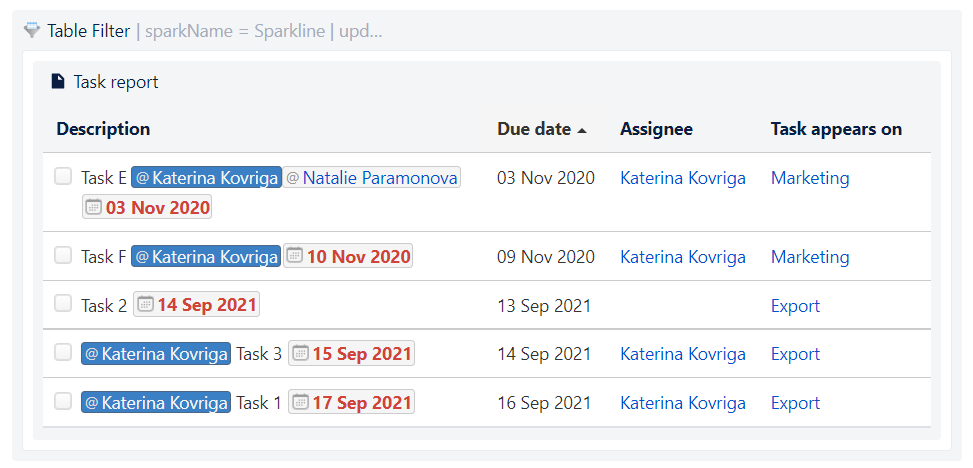The height and width of the screenshot is (468, 973).
Task: Open the Export link for Task 2
Action: tap(795, 305)
